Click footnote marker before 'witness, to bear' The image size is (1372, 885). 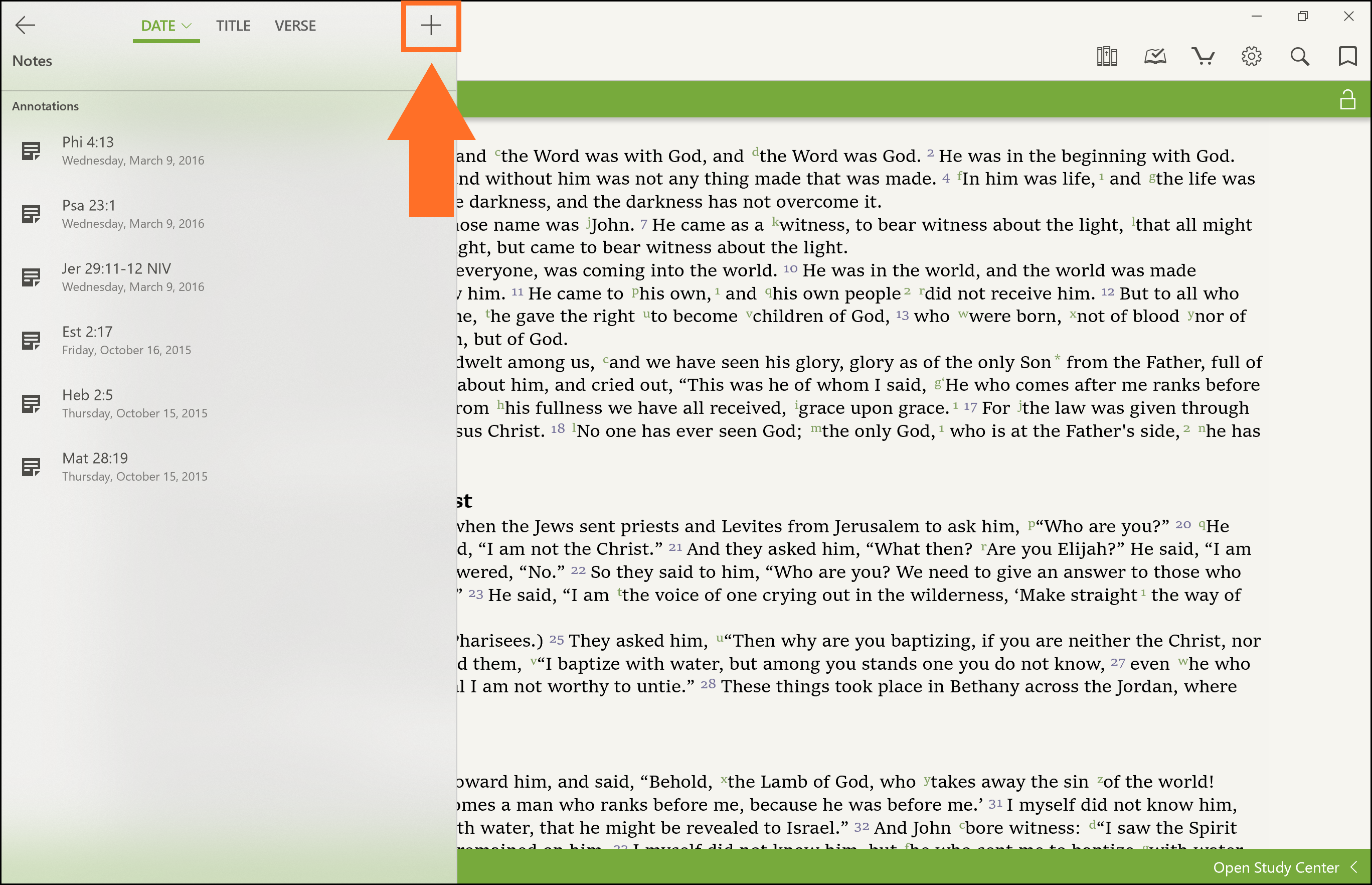pos(775,221)
